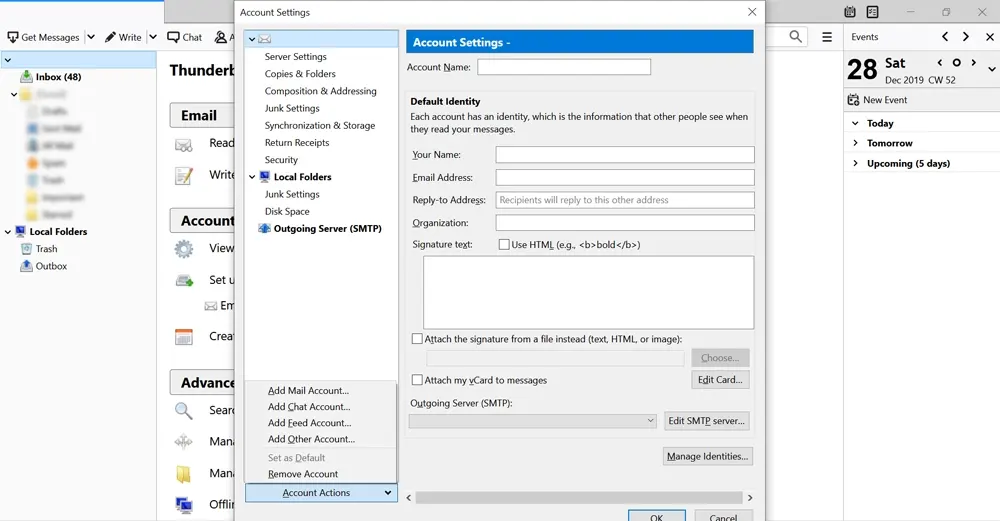Click the Set up account icon
This screenshot has width=1000, height=521.
184,280
